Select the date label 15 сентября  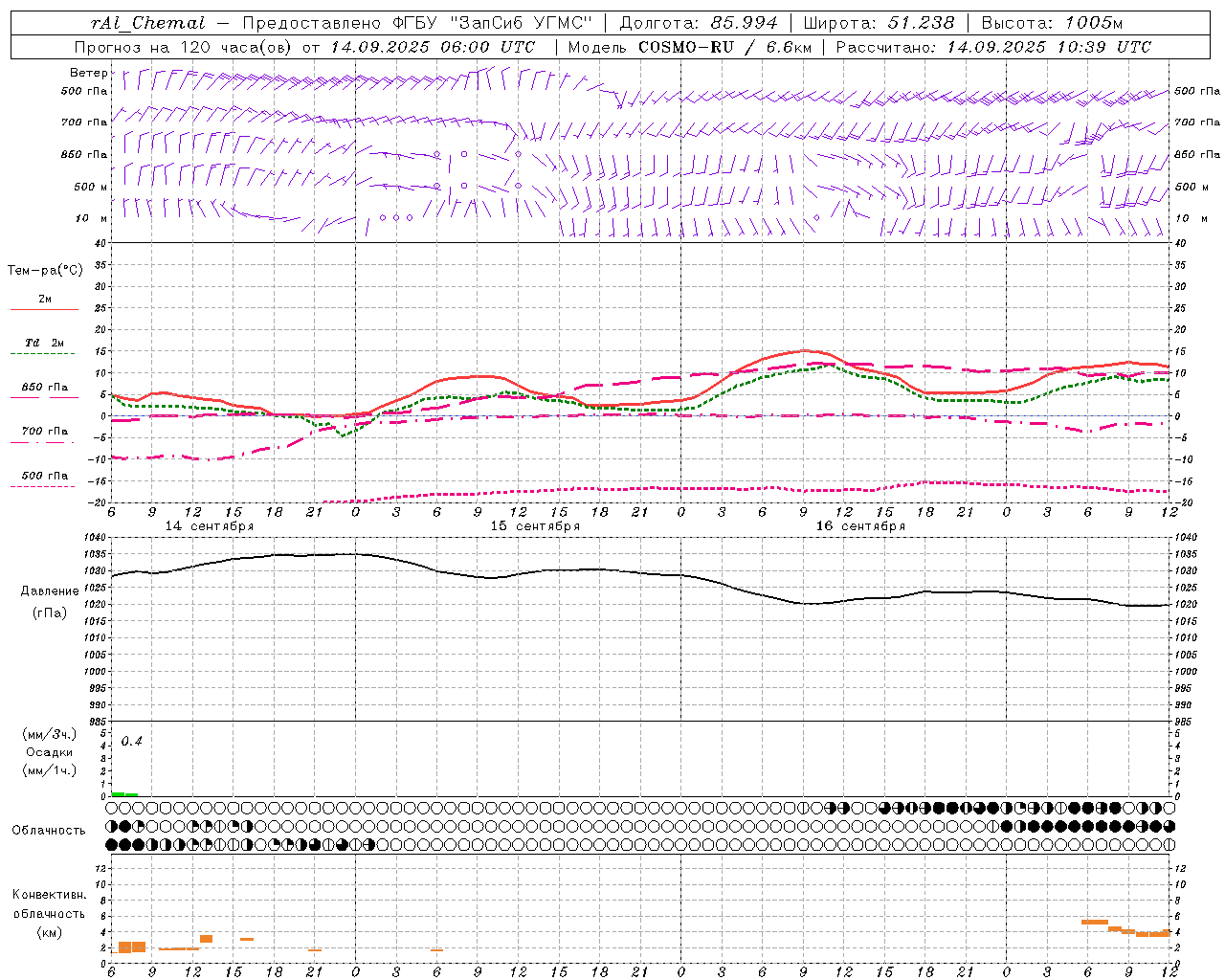[535, 526]
